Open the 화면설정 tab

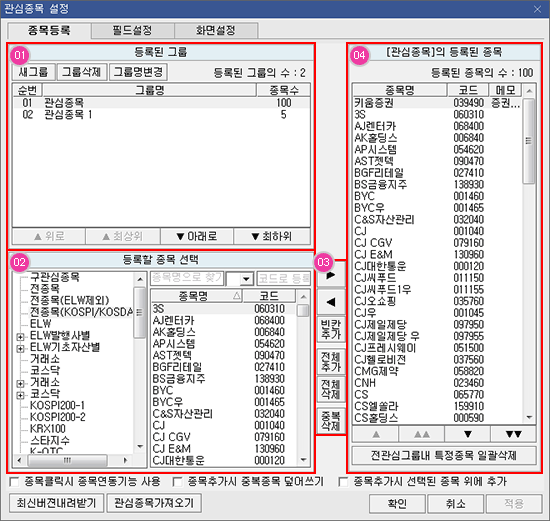point(216,31)
